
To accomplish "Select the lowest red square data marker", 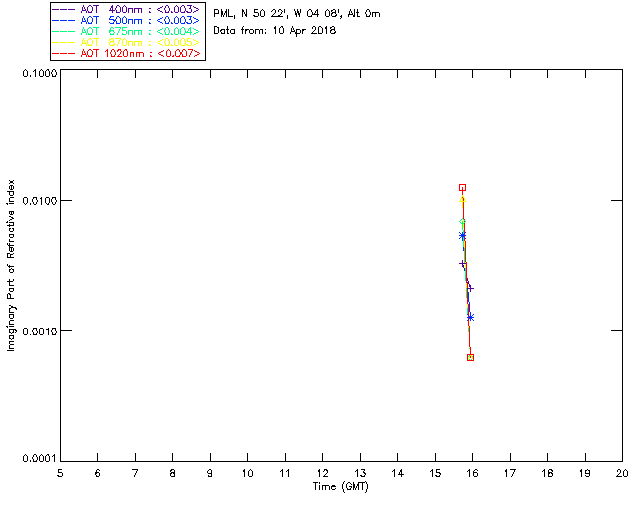I will pyautogui.click(x=470, y=357).
